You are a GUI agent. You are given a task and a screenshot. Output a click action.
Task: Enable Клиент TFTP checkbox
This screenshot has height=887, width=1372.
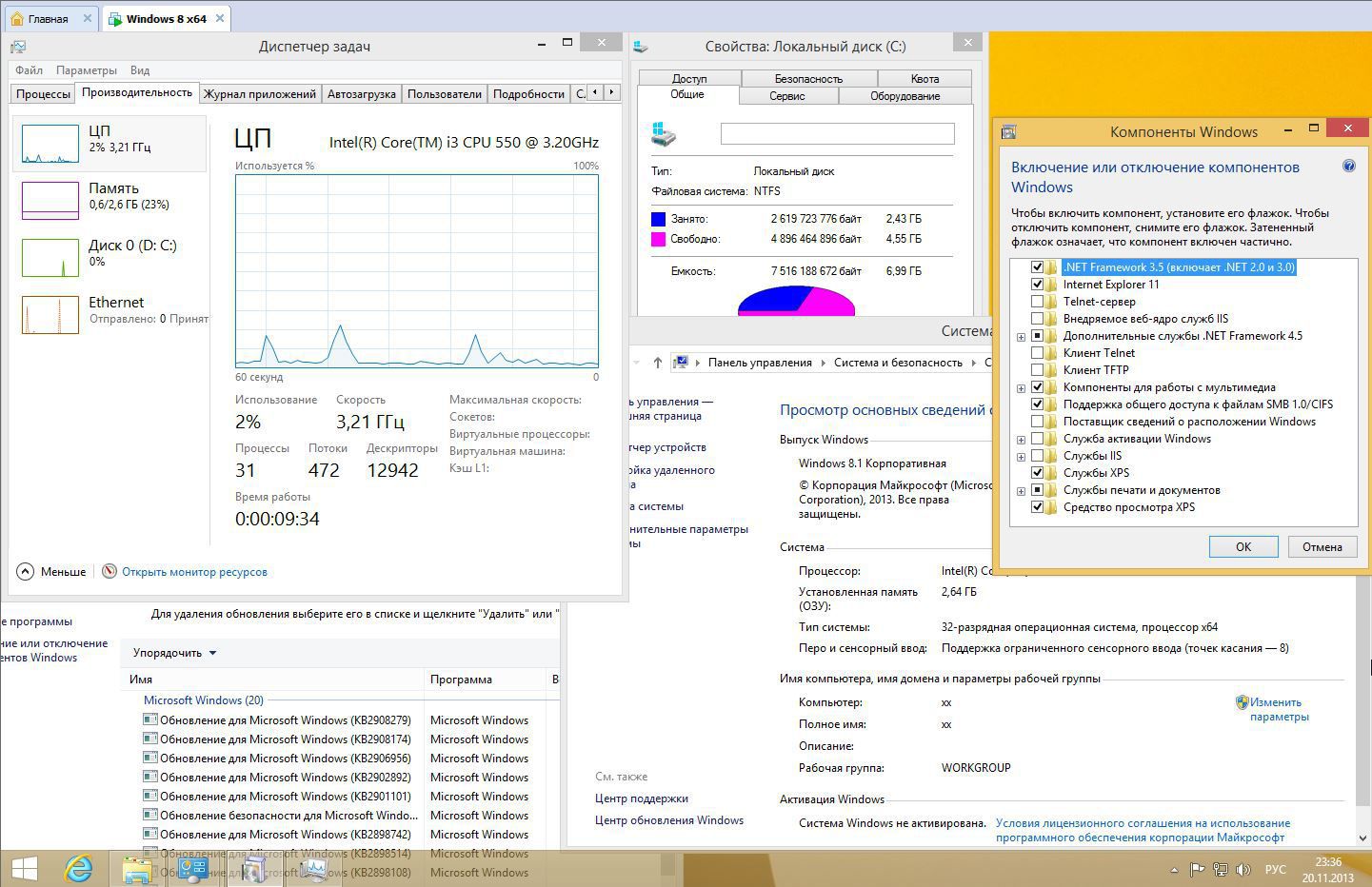pos(1037,370)
